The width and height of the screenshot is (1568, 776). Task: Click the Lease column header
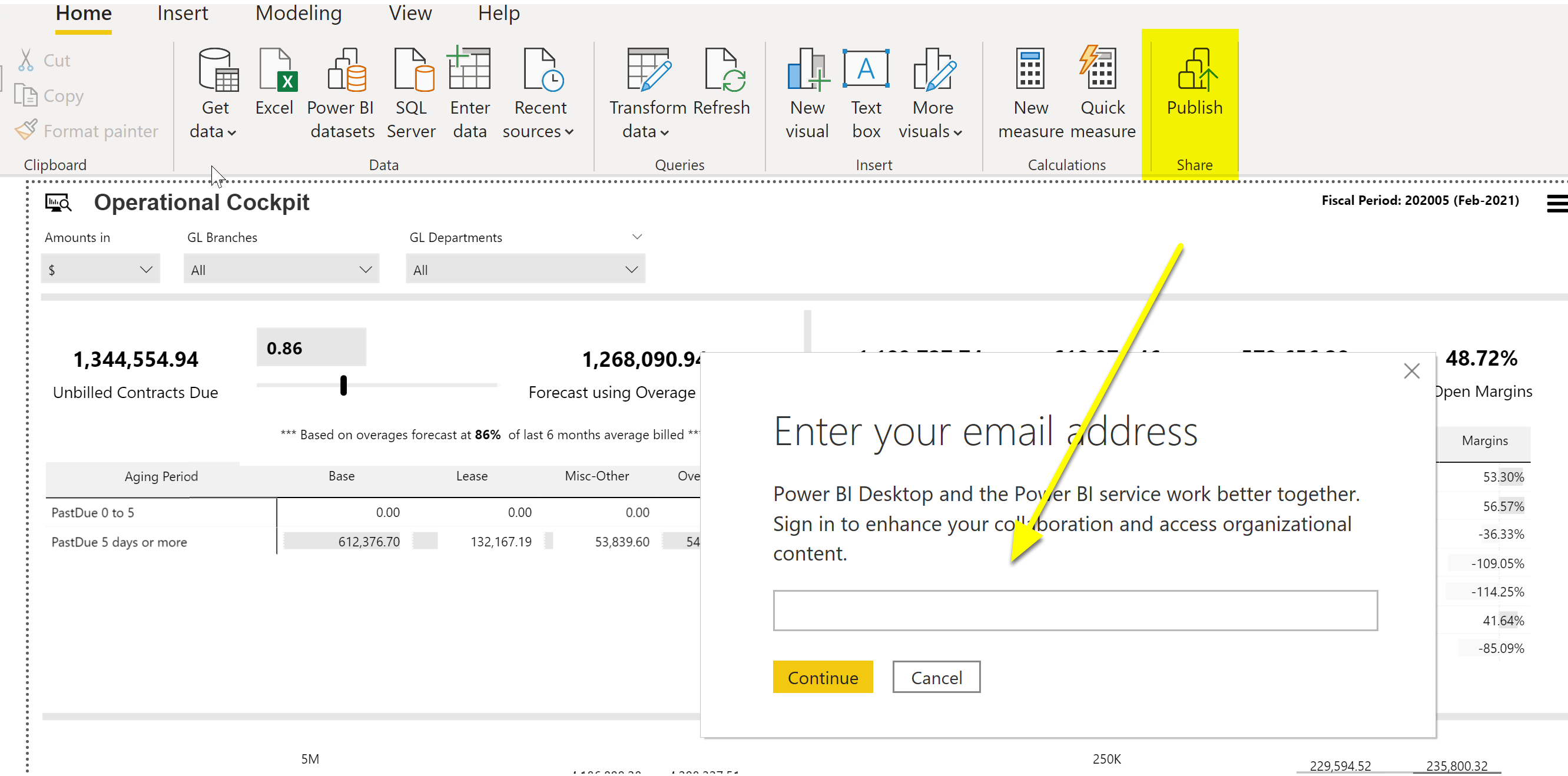(x=472, y=476)
